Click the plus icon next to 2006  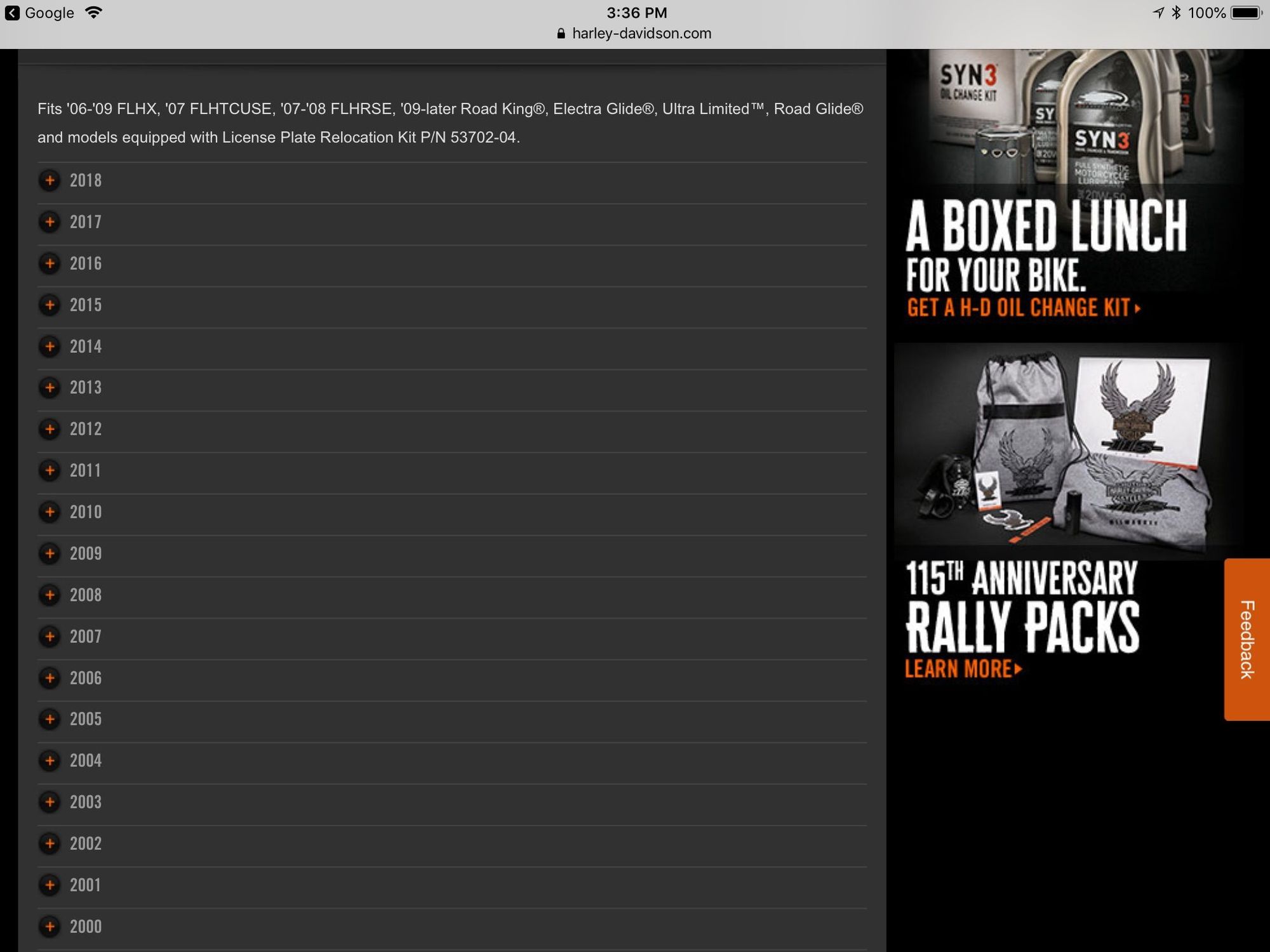pos(50,678)
